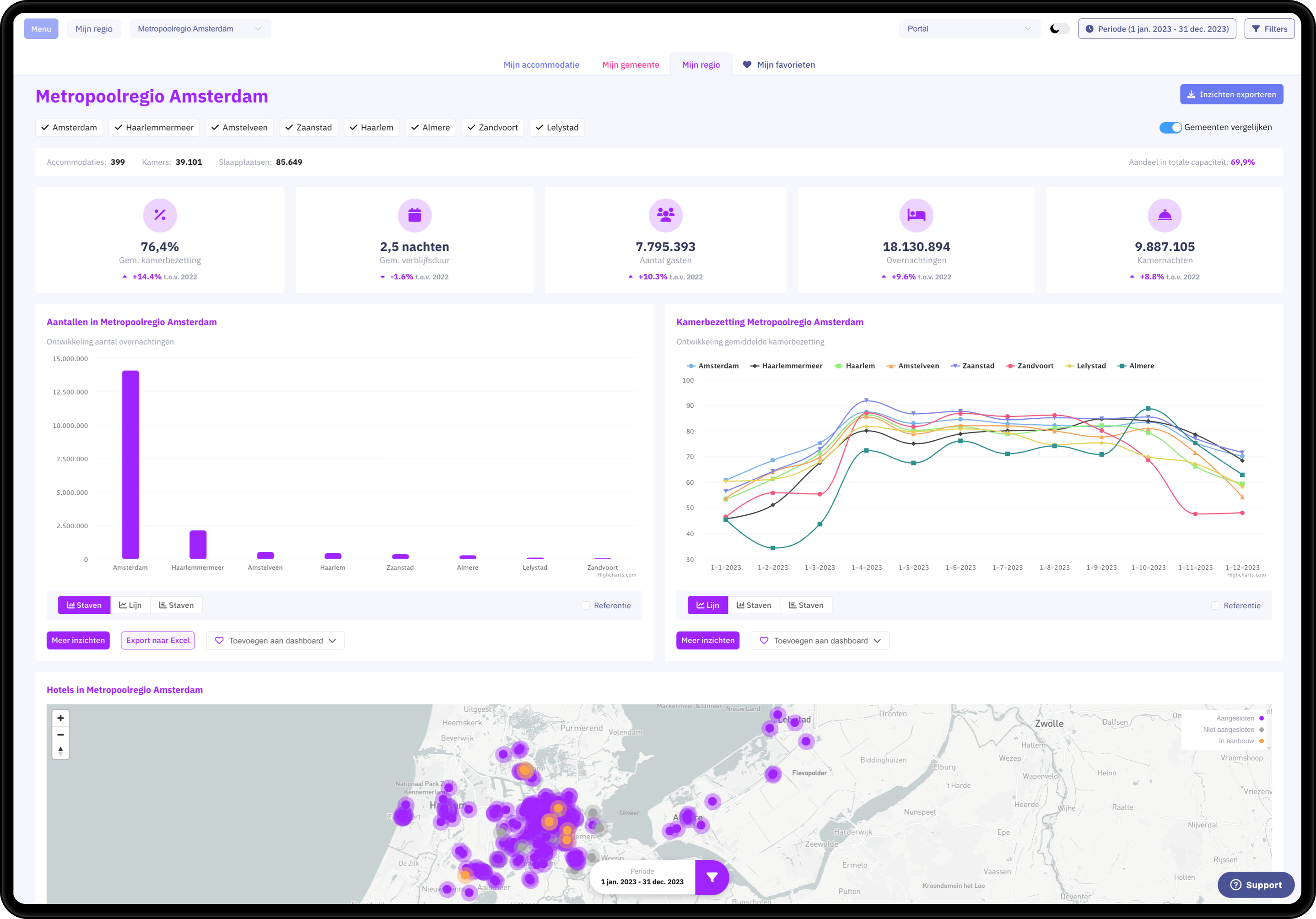Toggle Almere series in the chart legend
Screen dimensions: 1316x919
1136,366
